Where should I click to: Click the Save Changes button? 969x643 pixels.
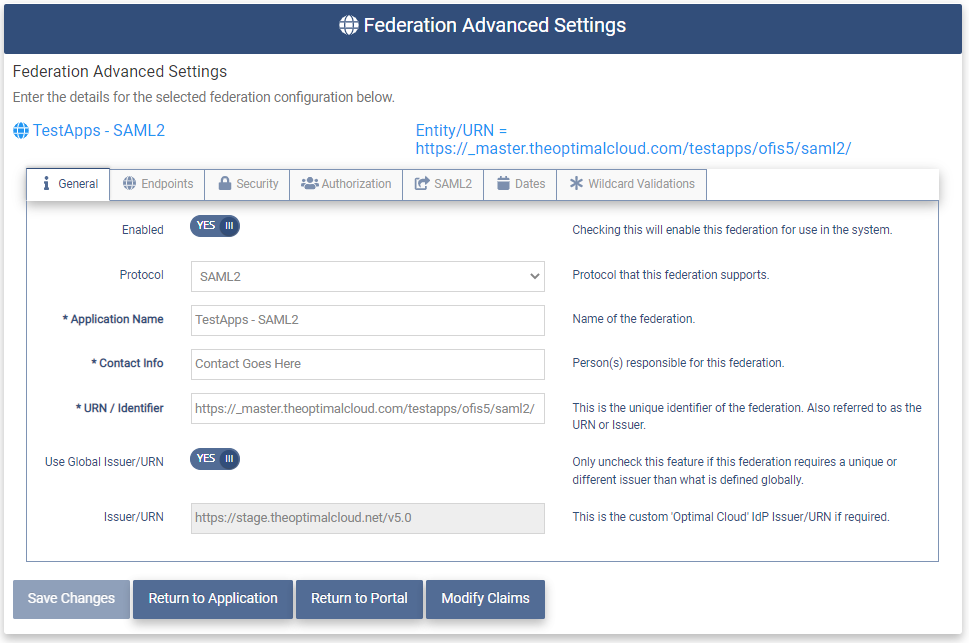tap(71, 599)
